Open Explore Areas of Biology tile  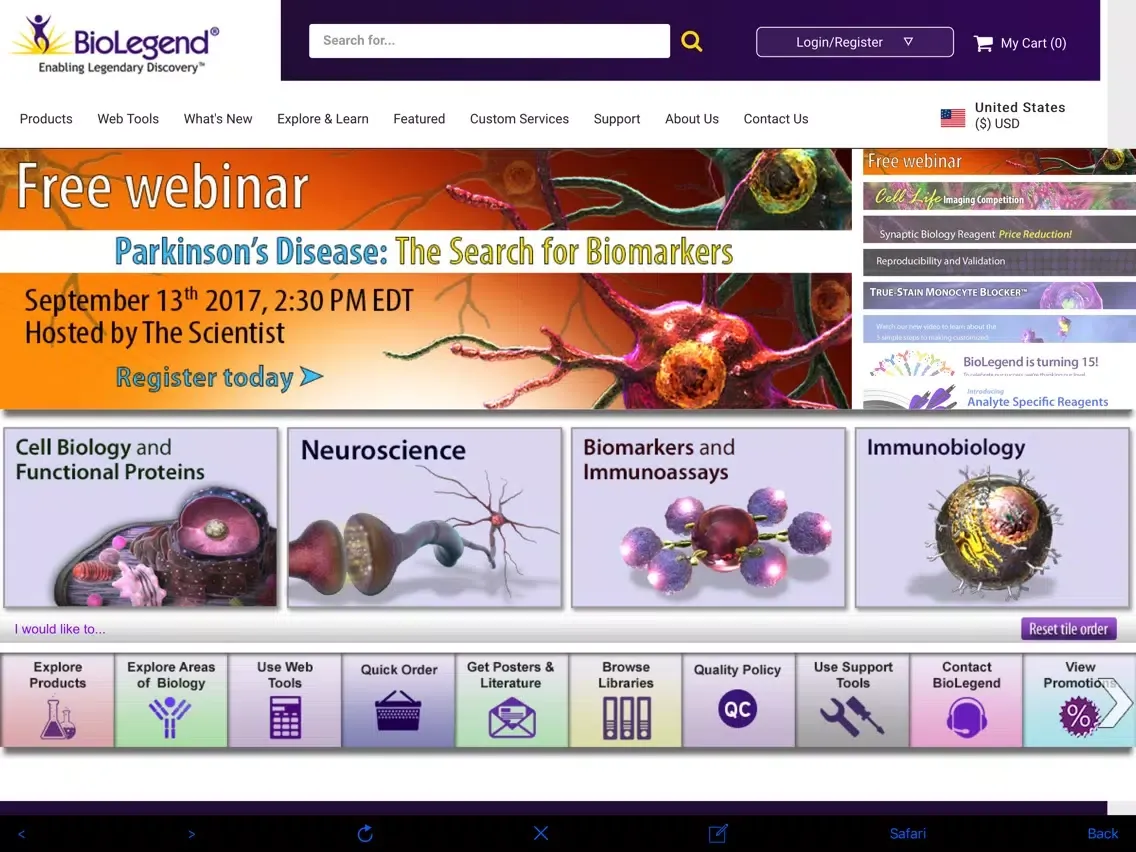click(171, 700)
